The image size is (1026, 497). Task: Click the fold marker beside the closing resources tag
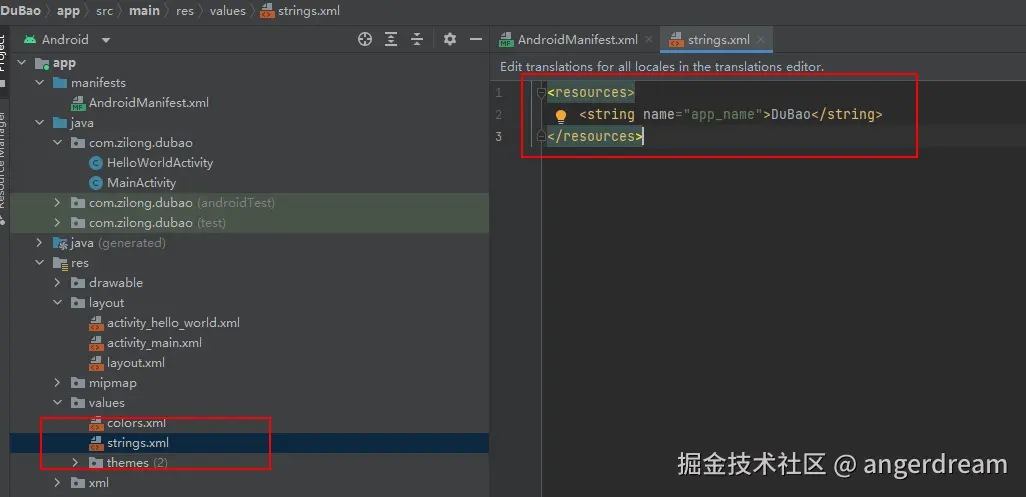click(541, 136)
